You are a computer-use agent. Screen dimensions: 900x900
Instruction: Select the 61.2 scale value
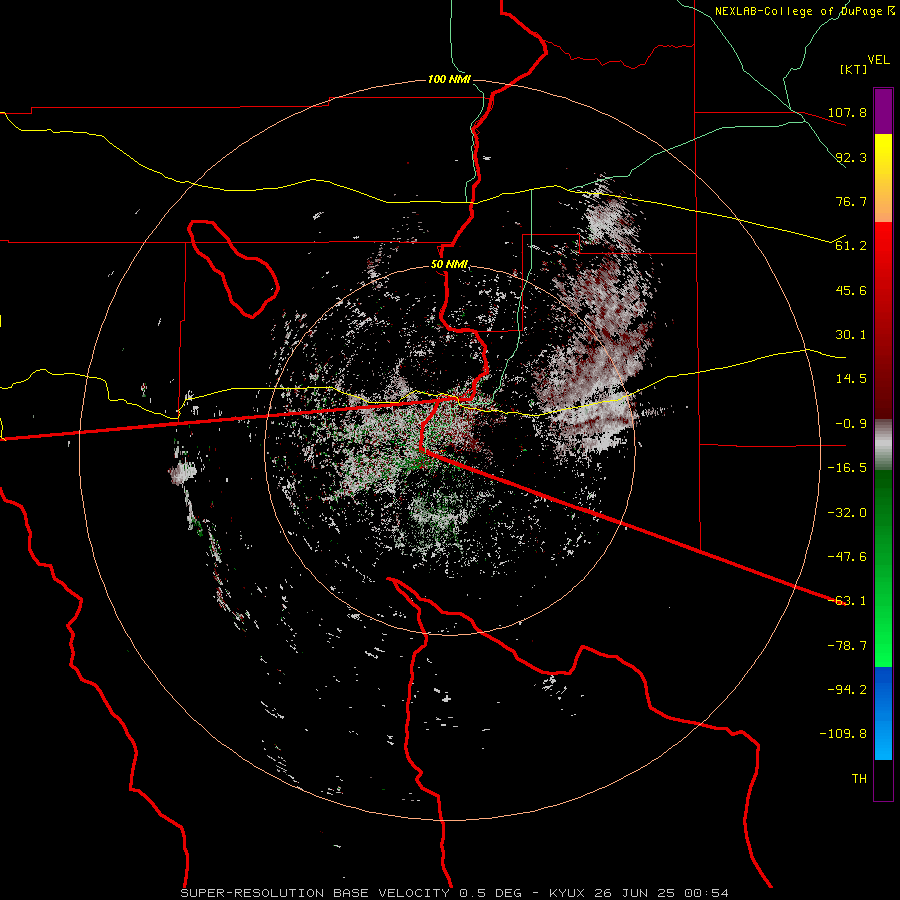coord(851,246)
